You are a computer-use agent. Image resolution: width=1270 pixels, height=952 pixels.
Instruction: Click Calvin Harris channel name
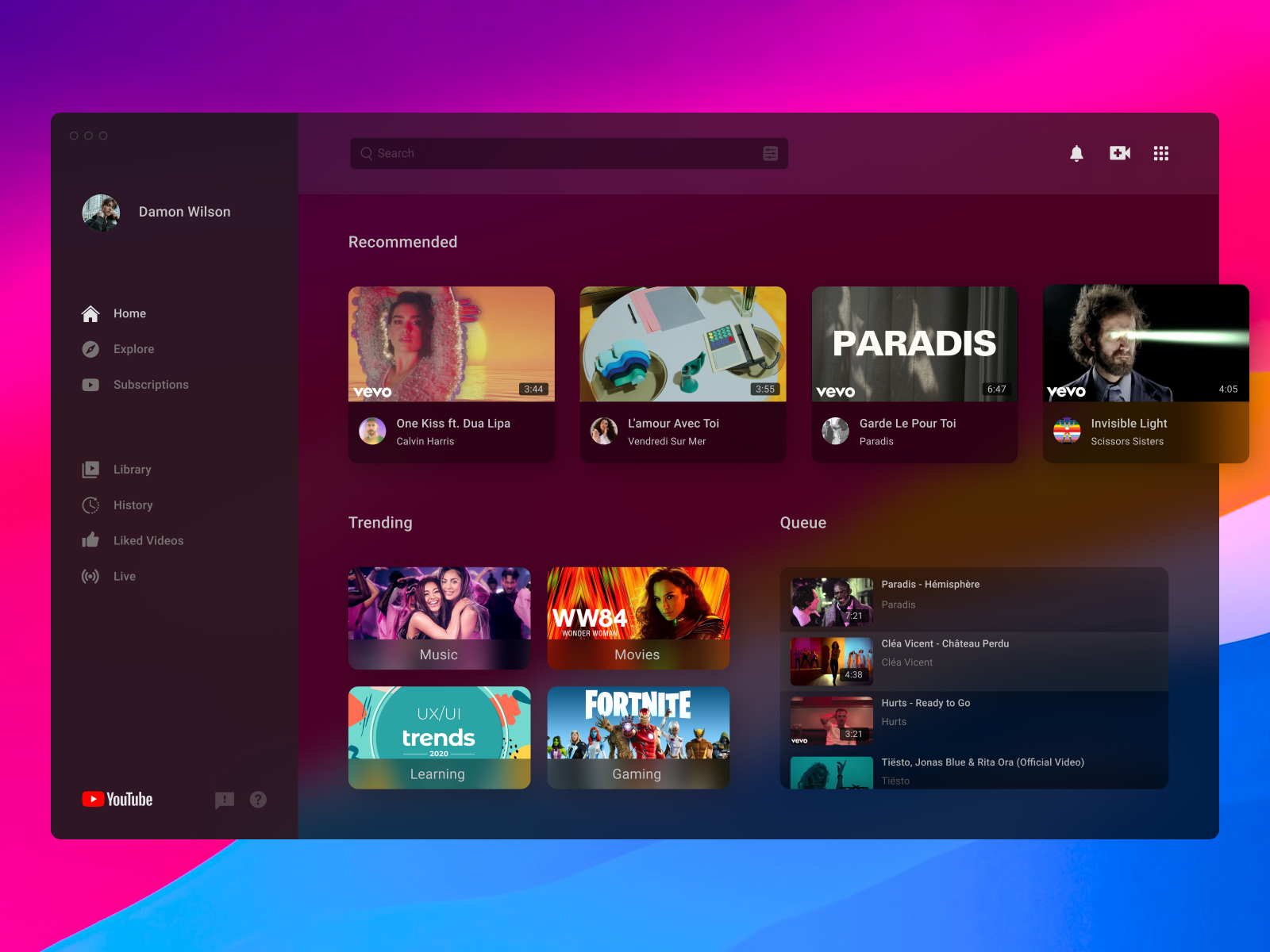click(x=425, y=441)
